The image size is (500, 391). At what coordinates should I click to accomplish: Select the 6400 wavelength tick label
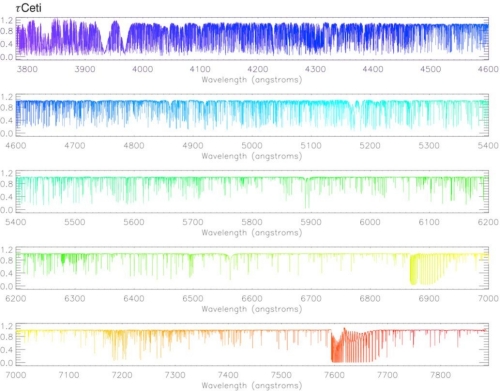click(134, 298)
